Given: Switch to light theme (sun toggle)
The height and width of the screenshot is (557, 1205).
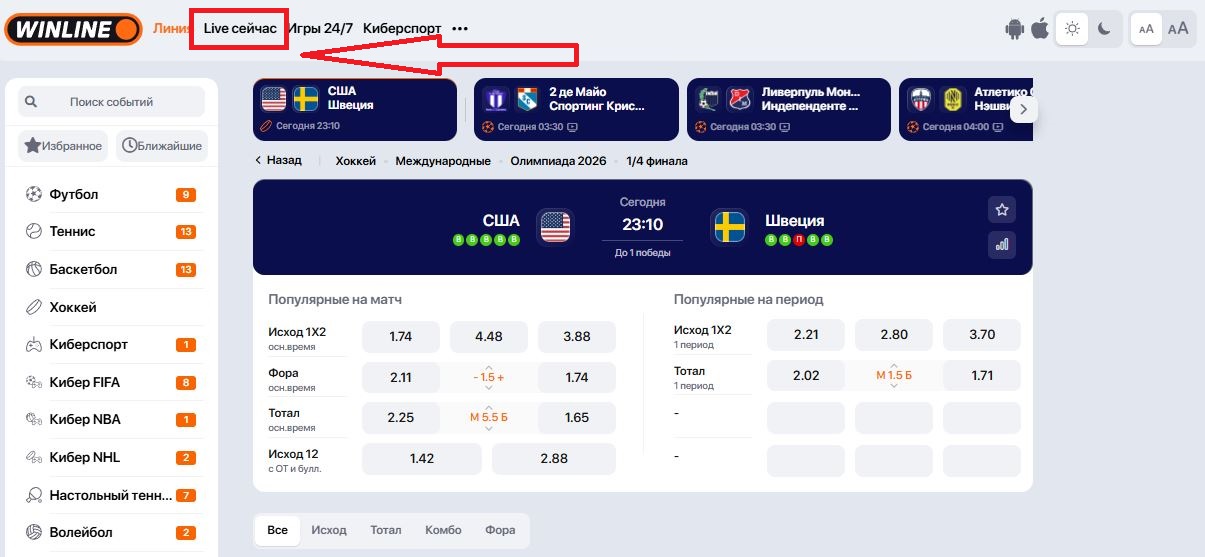Looking at the screenshot, I should tap(1072, 29).
